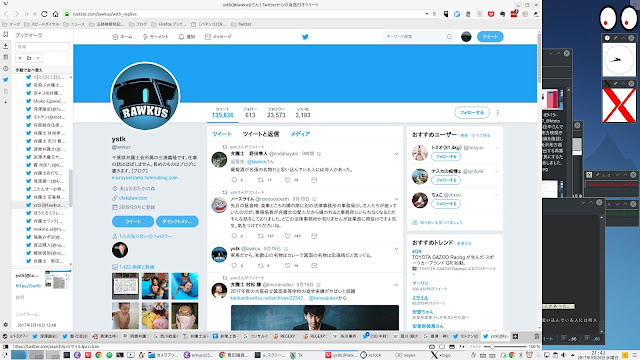Open the Vivaldi V menu
The height and width of the screenshot is (360, 640).
pos(5,4)
